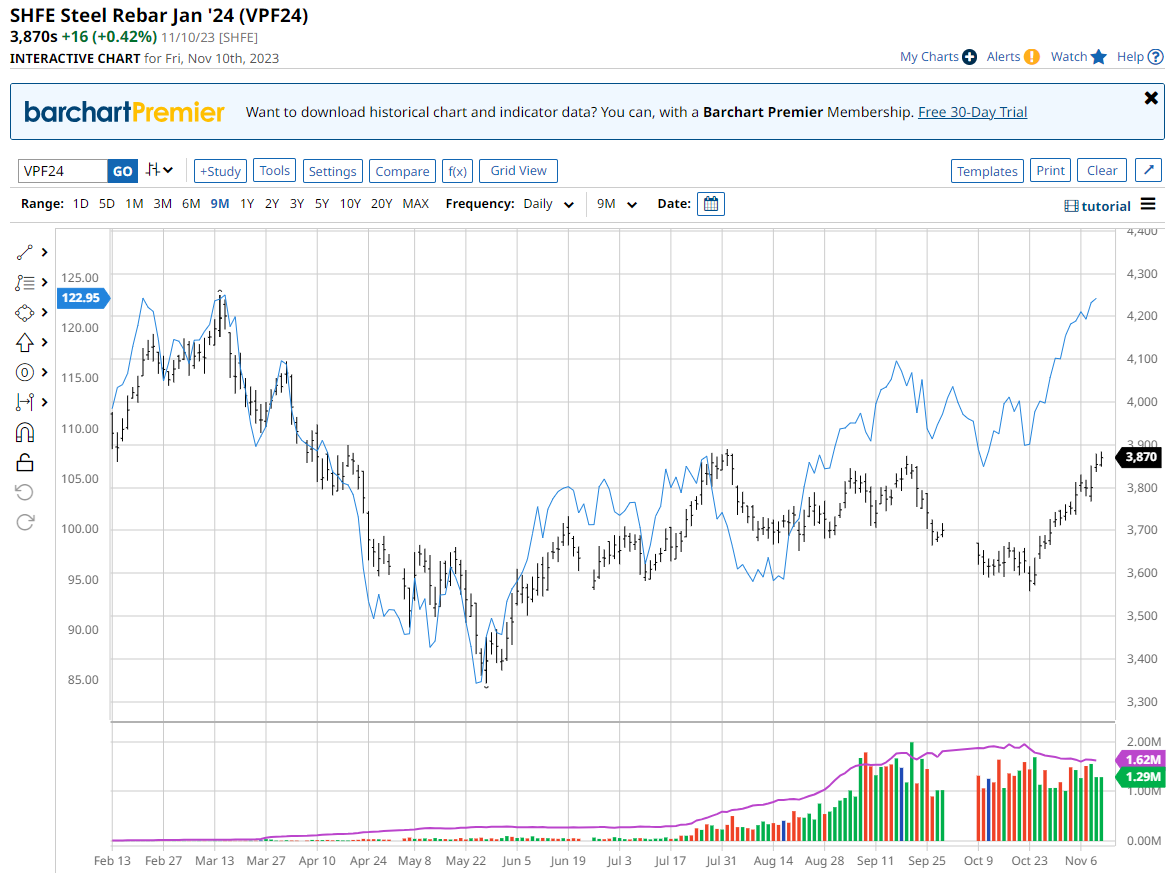Follow the Free 30-Day Trial link
Viewport: 1170px width, 882px height.
click(972, 112)
